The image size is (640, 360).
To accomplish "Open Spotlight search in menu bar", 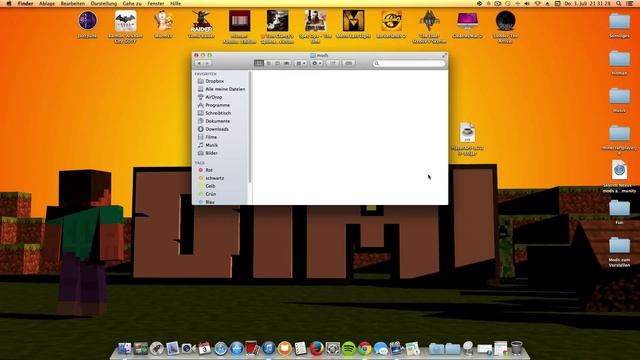I will coord(619,3).
